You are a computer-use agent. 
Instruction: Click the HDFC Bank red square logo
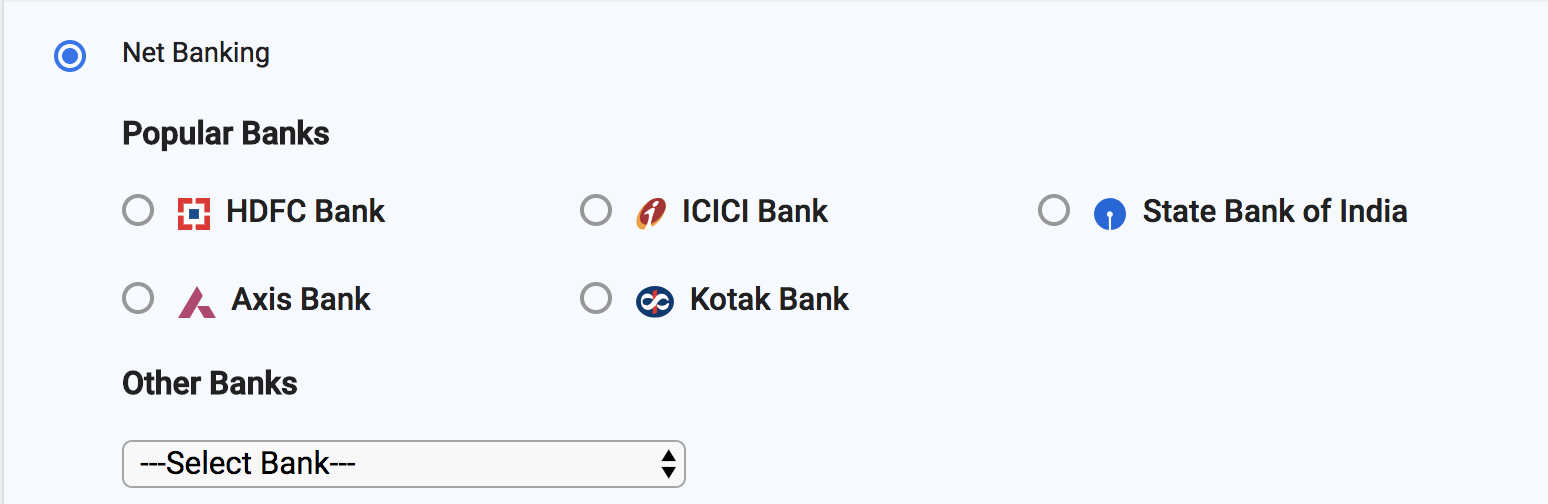[x=194, y=213]
